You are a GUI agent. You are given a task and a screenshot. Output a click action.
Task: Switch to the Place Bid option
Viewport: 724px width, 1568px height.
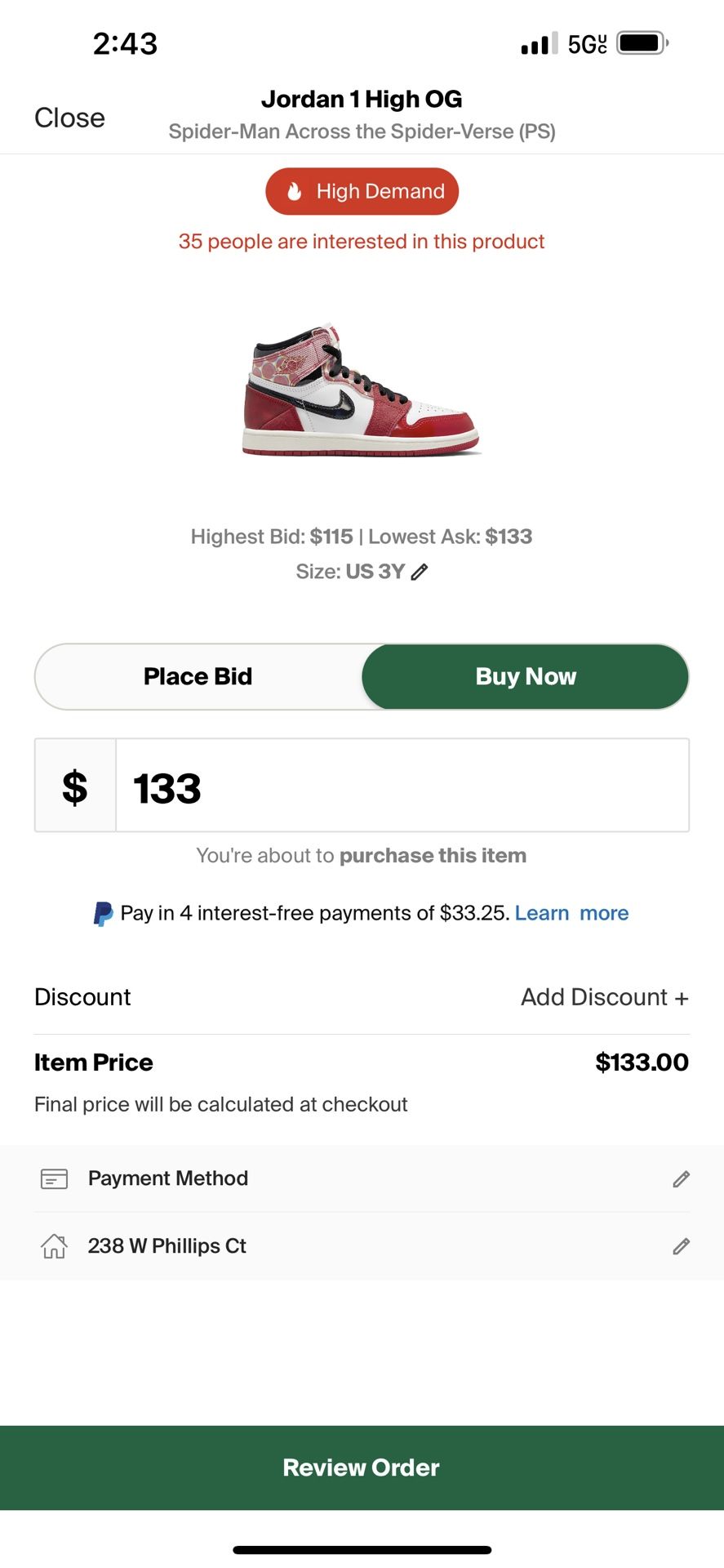click(x=198, y=676)
